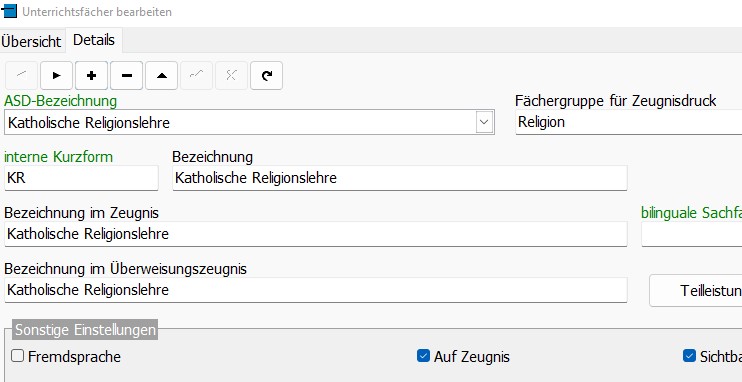Click the Bezeichnung im Überweisungszeugnis label

click(125, 269)
